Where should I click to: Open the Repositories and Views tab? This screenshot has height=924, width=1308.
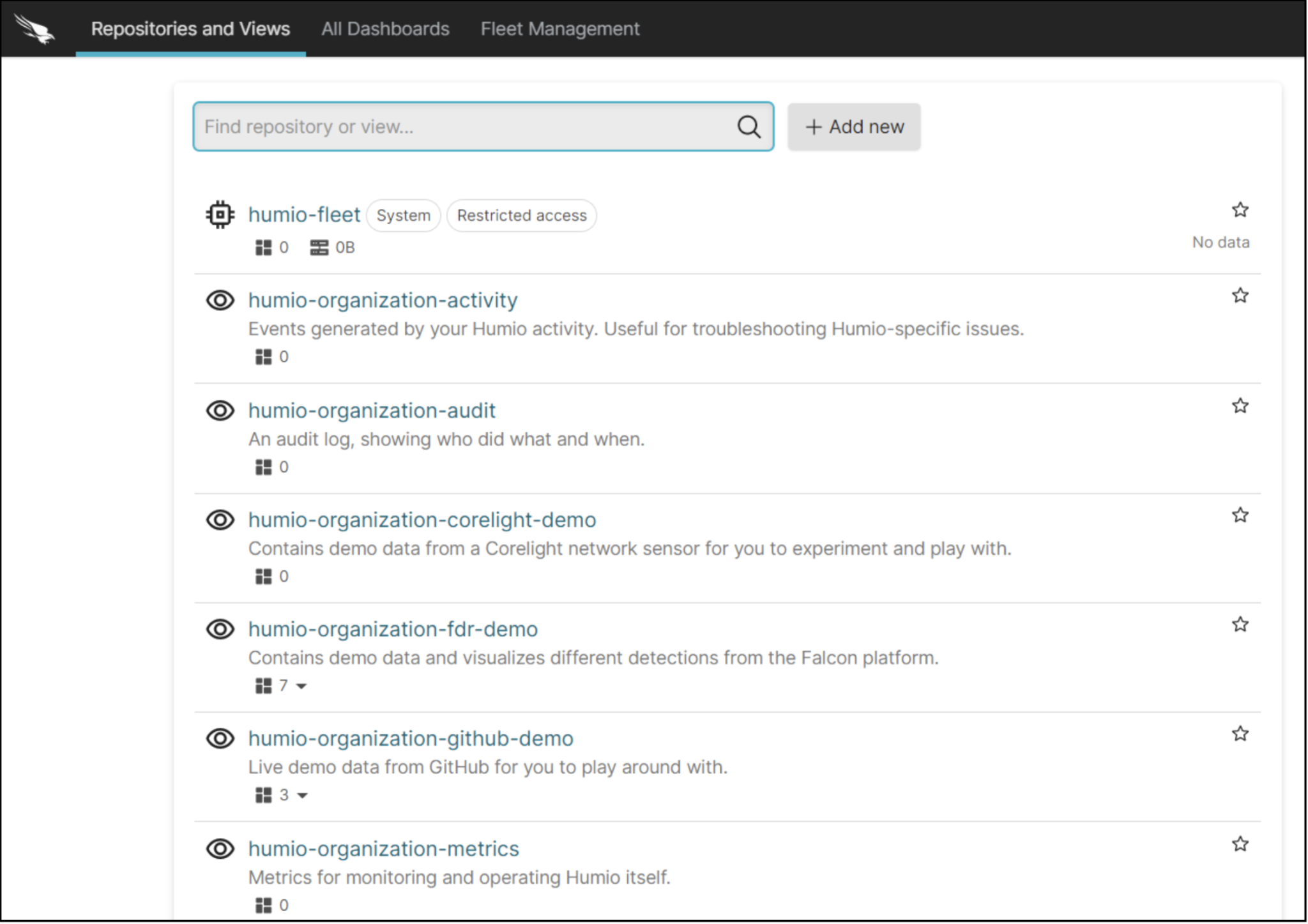coord(190,29)
